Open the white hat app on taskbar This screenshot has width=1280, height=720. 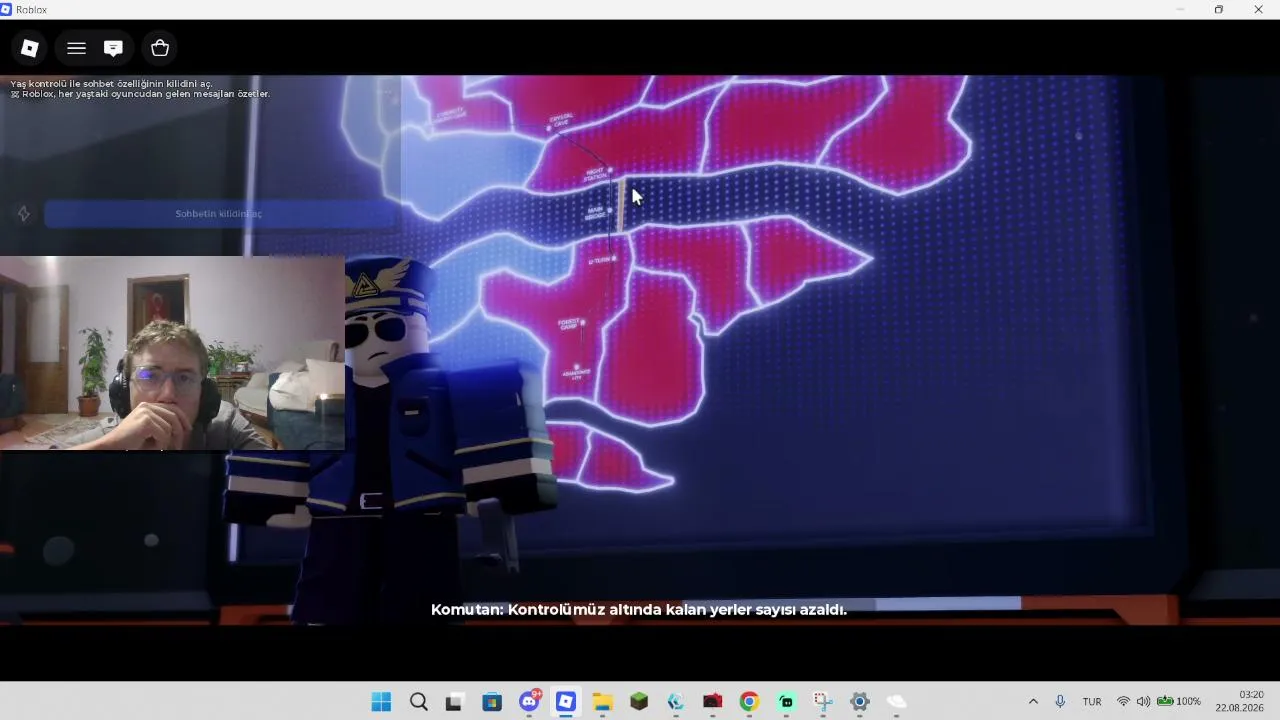coord(896,702)
